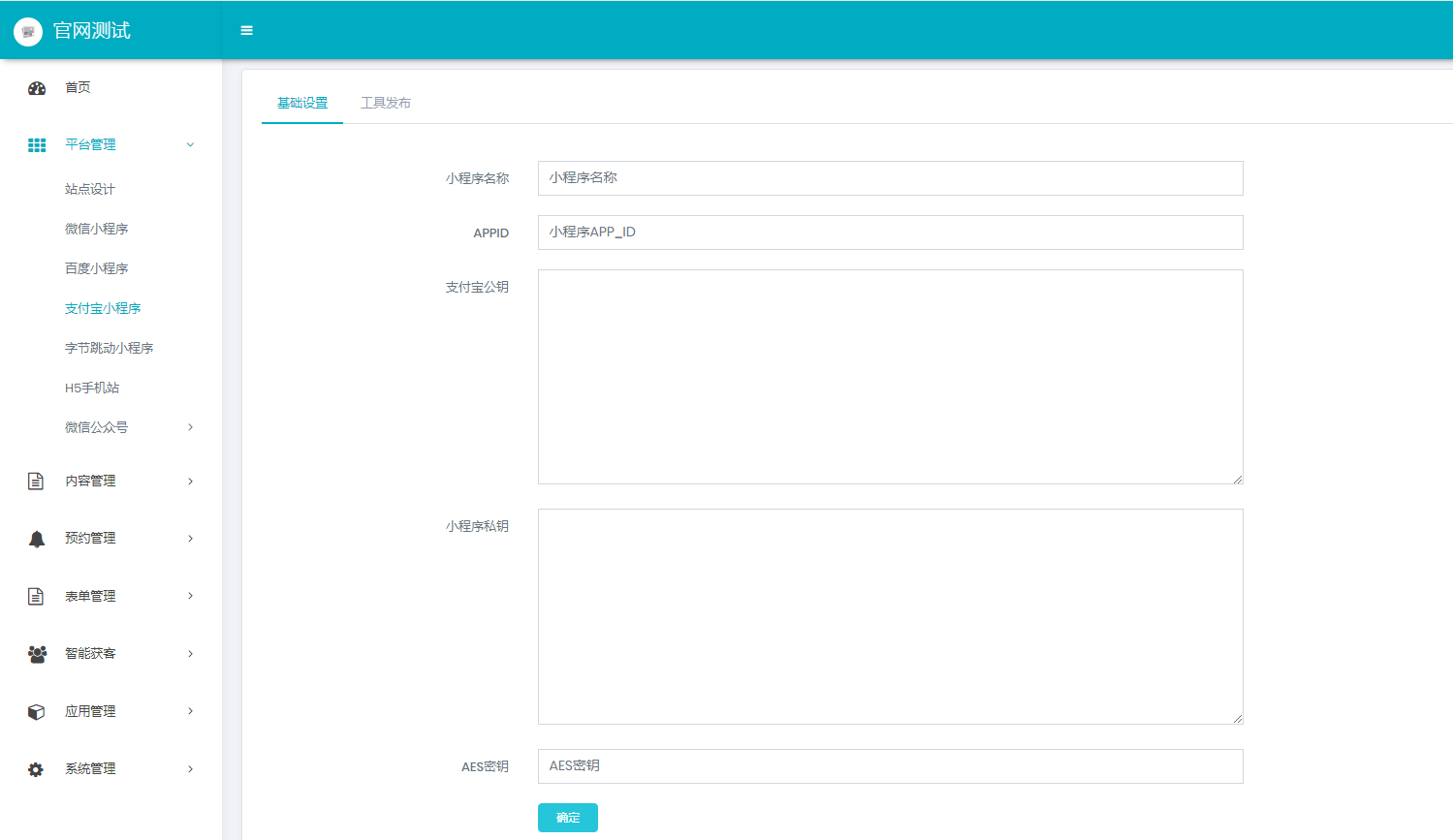The width and height of the screenshot is (1453, 840).
Task: Expand the 表单管理 menu arrow
Action: tap(190, 596)
